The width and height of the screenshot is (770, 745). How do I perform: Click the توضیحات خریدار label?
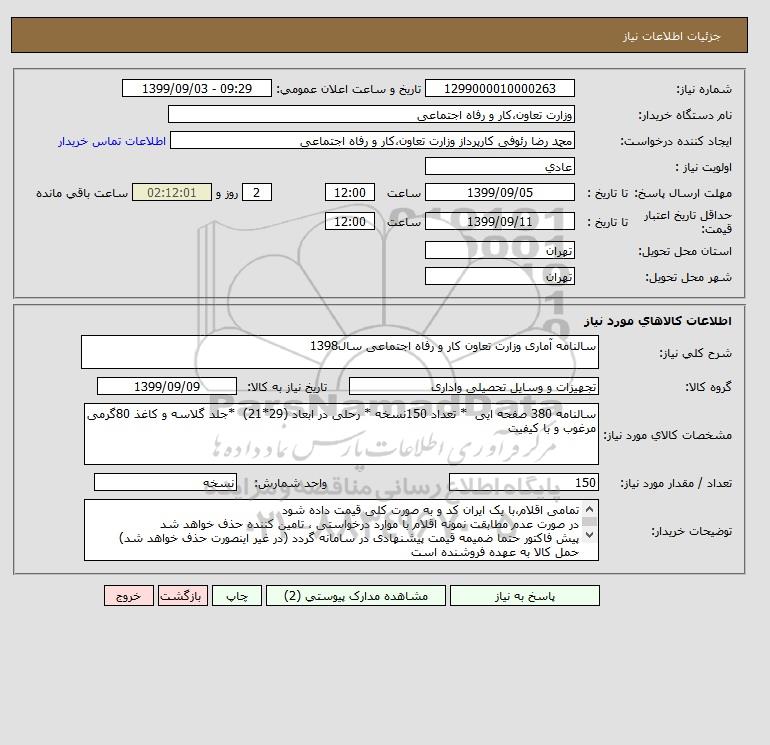(x=691, y=531)
